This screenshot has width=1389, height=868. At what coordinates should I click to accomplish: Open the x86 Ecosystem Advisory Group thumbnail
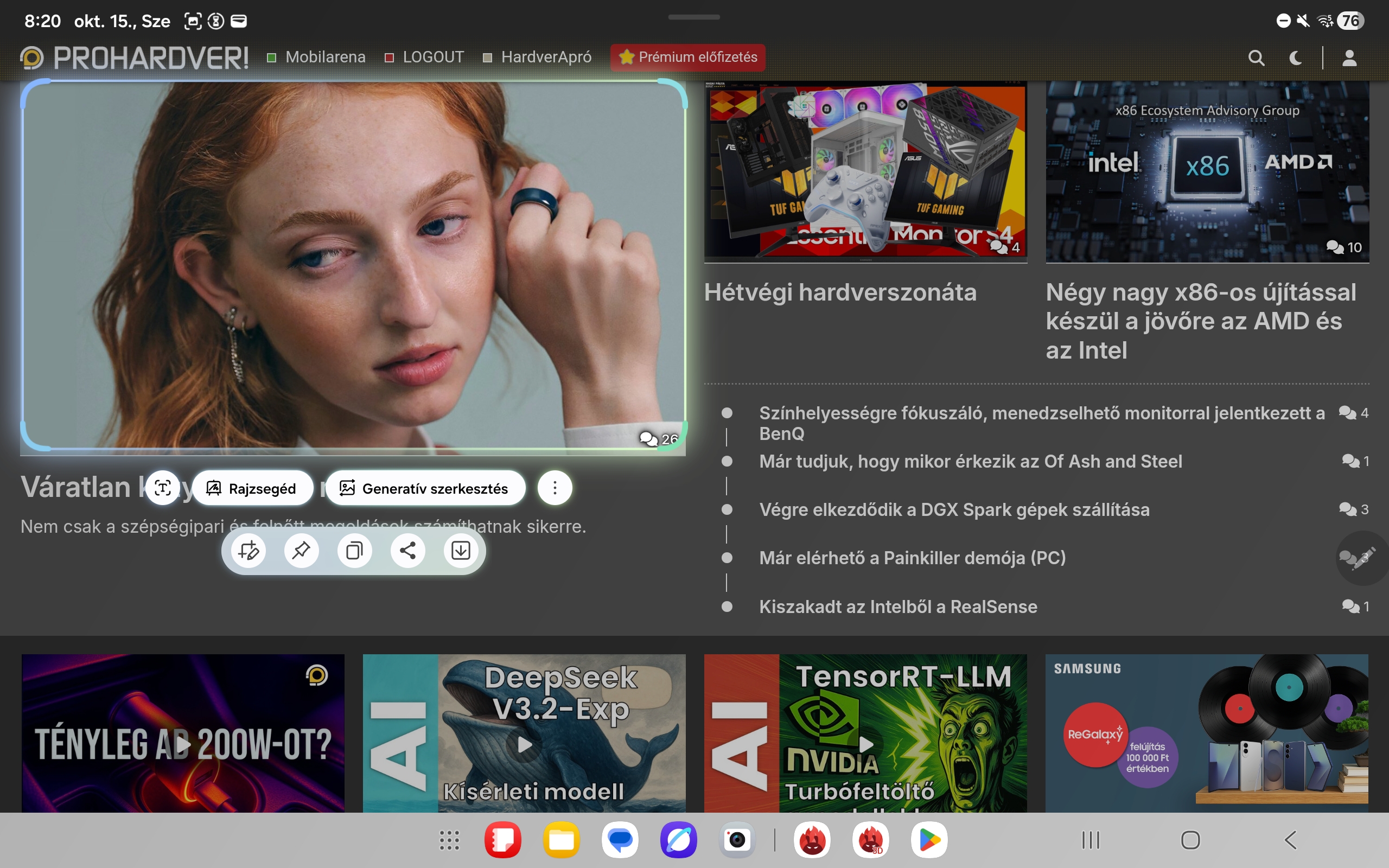point(1207,171)
